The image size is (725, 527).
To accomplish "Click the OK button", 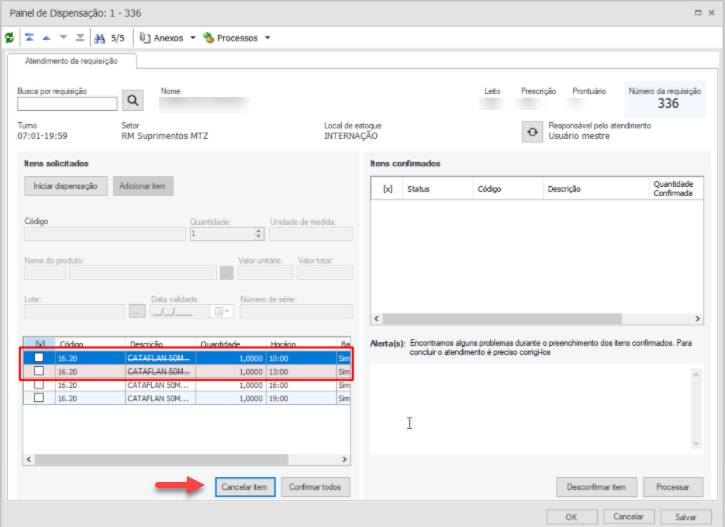I will click(x=571, y=517).
